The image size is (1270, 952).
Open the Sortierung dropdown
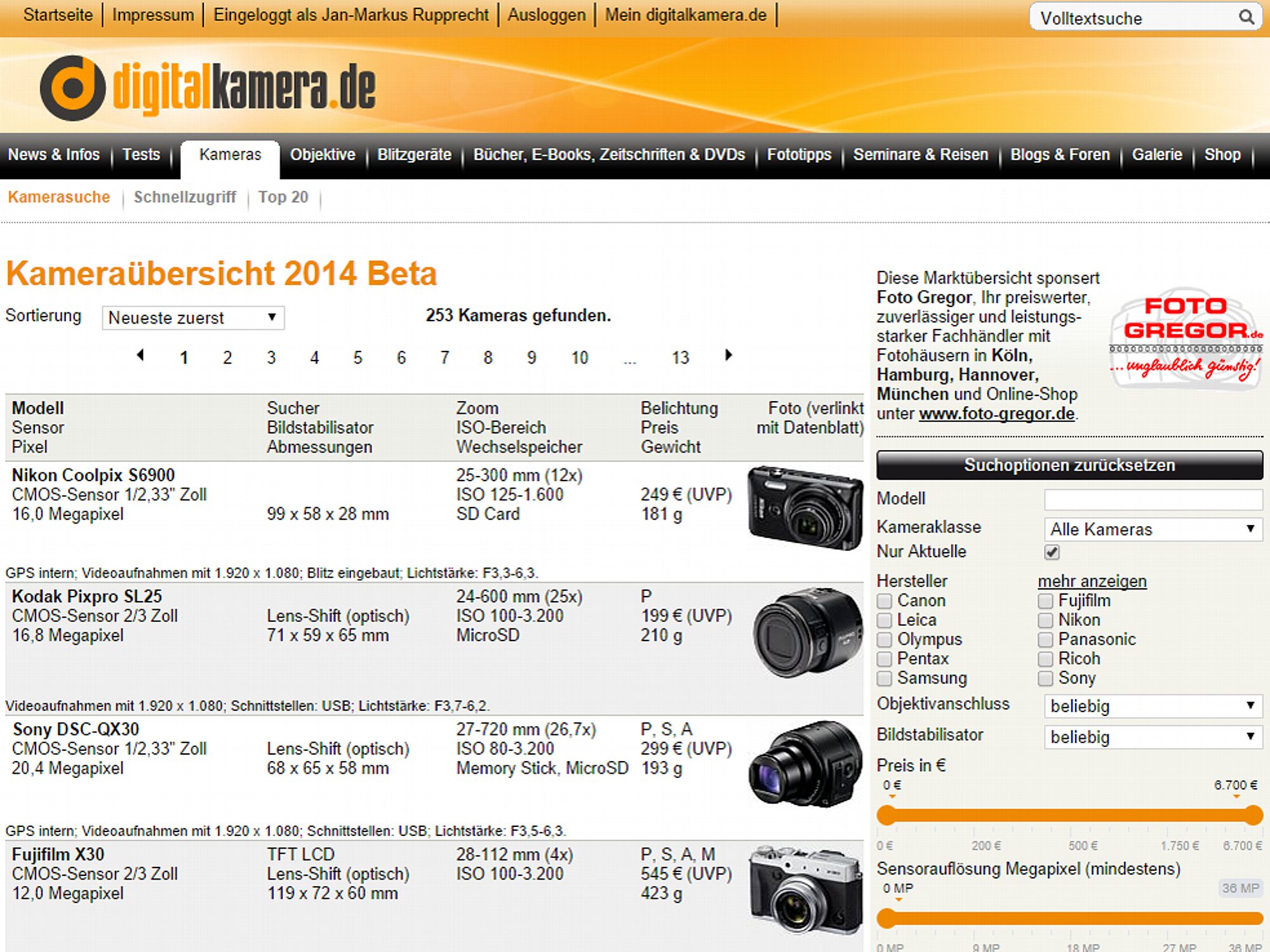pyautogui.click(x=193, y=317)
